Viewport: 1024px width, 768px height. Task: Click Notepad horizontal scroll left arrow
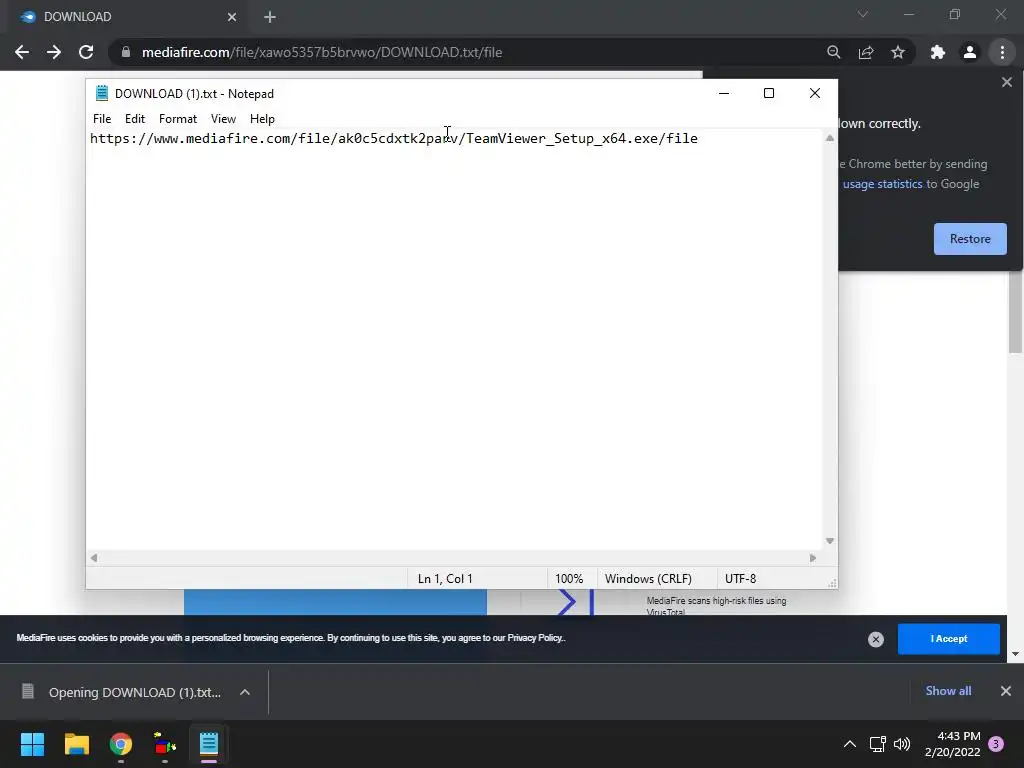(x=94, y=558)
